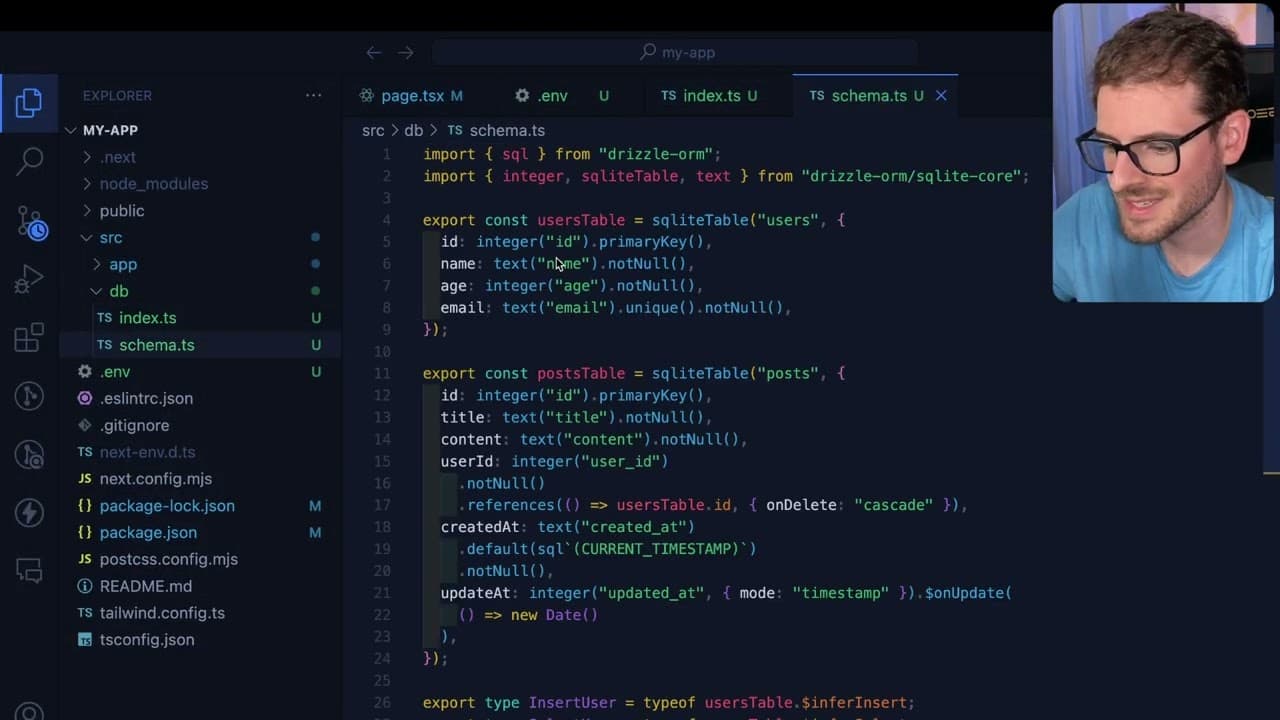1280x720 pixels.
Task: Click "drizzle-orm/sqlite-core" import string
Action: point(911,176)
